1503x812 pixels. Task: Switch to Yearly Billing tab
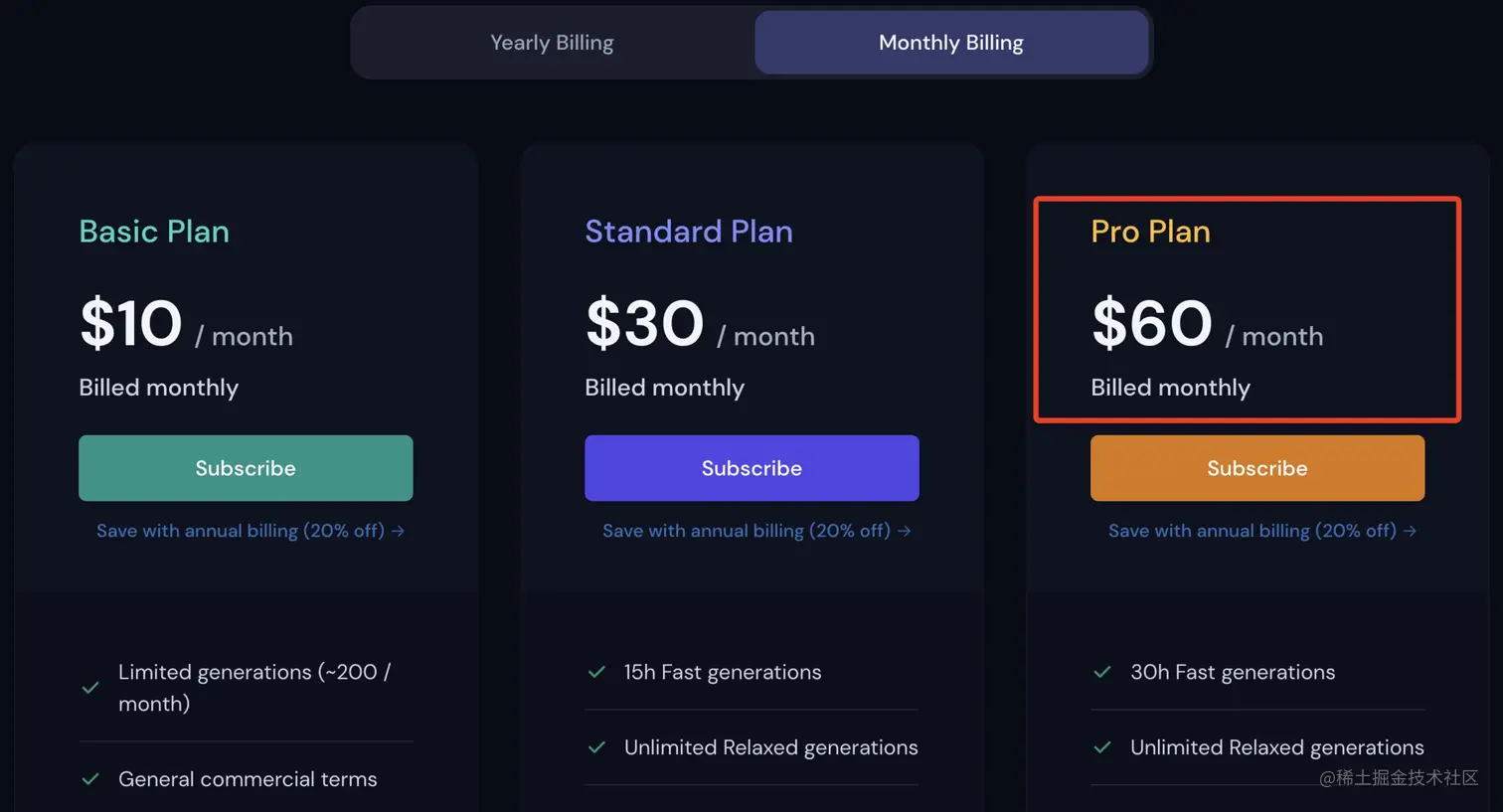point(552,43)
